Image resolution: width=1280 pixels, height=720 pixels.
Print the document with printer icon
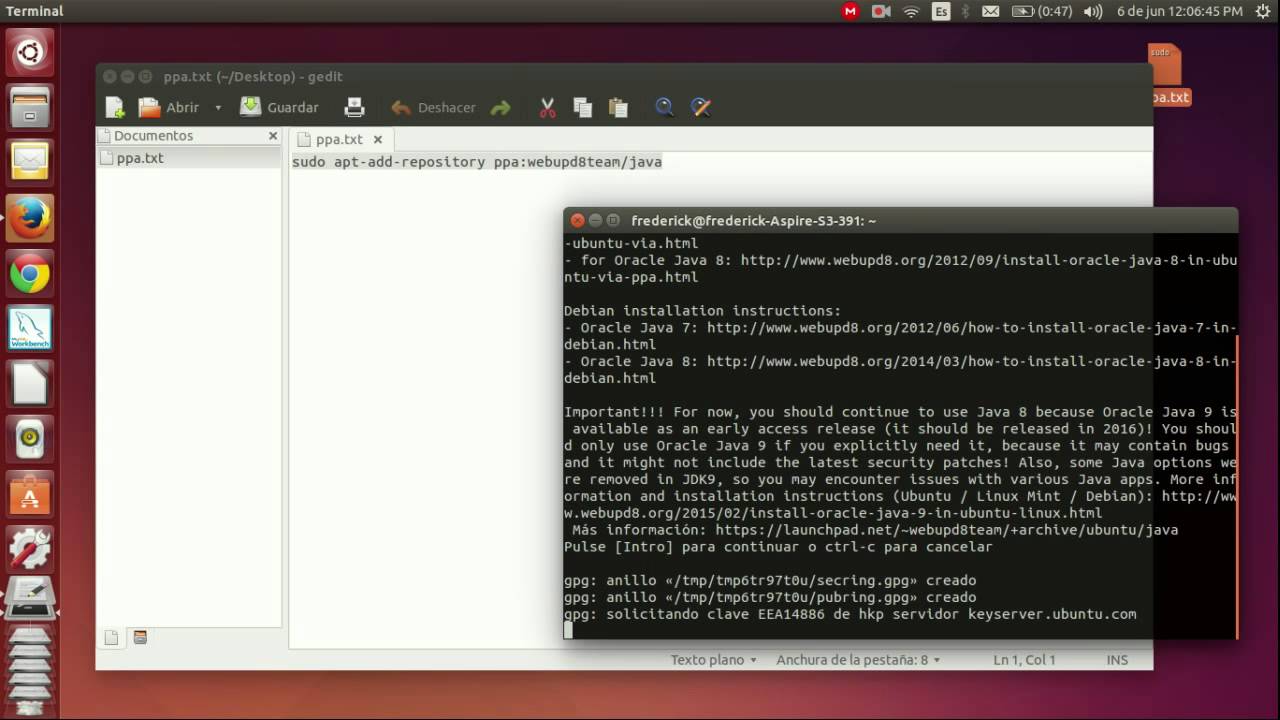[x=354, y=107]
